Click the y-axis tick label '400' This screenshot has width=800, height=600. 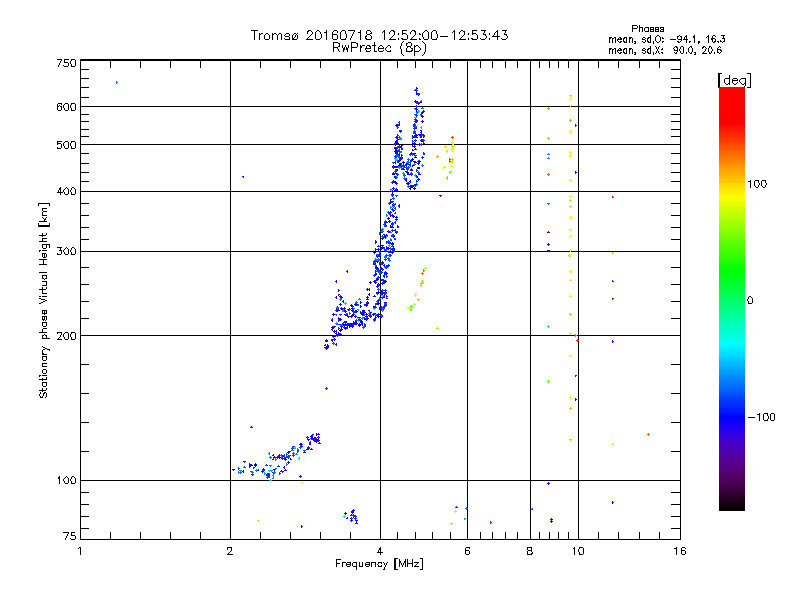pos(66,191)
